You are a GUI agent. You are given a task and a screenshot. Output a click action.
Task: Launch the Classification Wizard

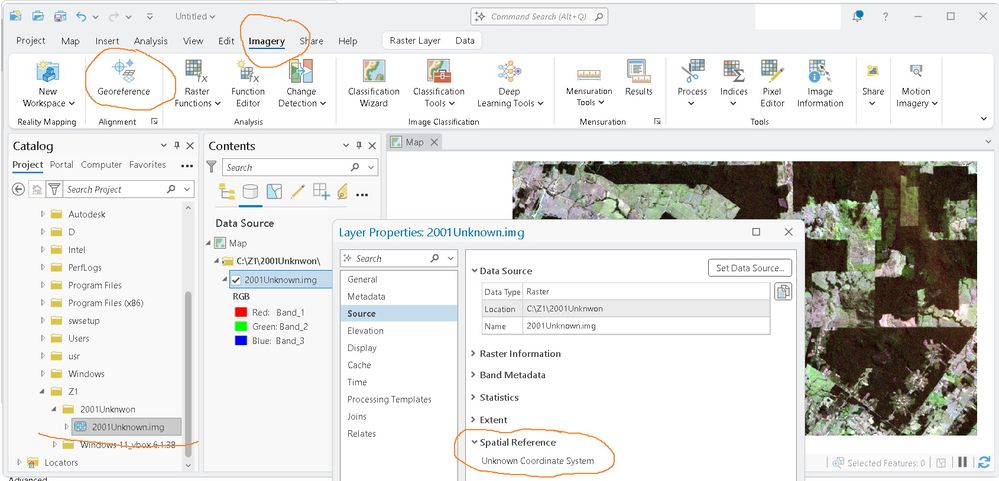click(x=373, y=83)
